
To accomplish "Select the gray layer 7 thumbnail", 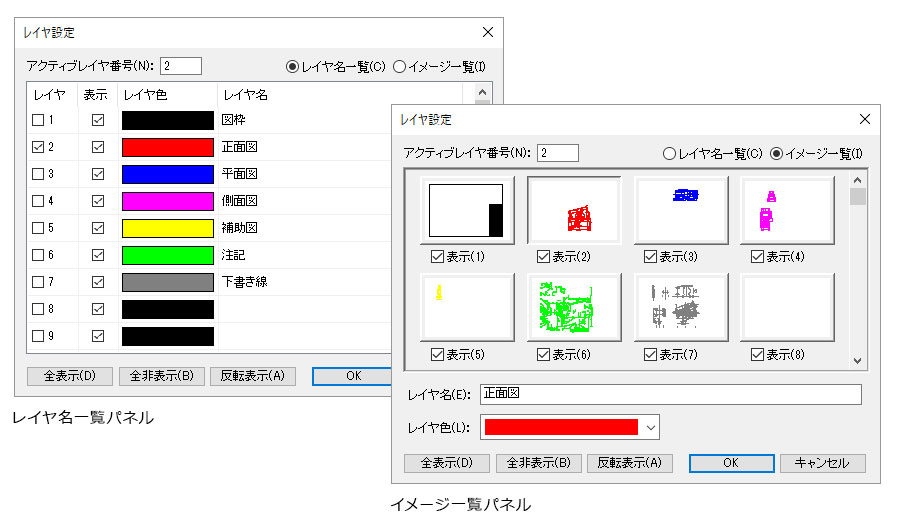I will point(681,308).
